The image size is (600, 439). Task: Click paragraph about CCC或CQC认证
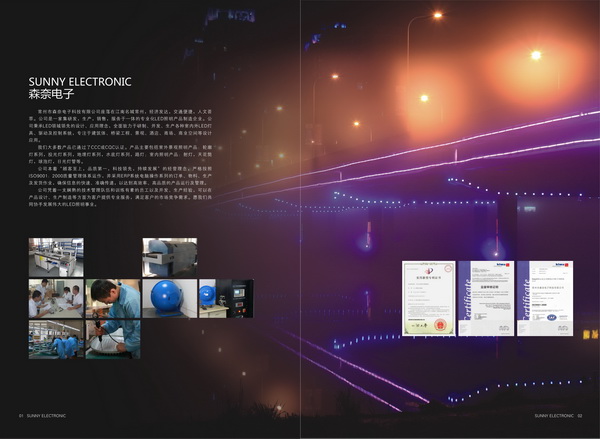120,154
